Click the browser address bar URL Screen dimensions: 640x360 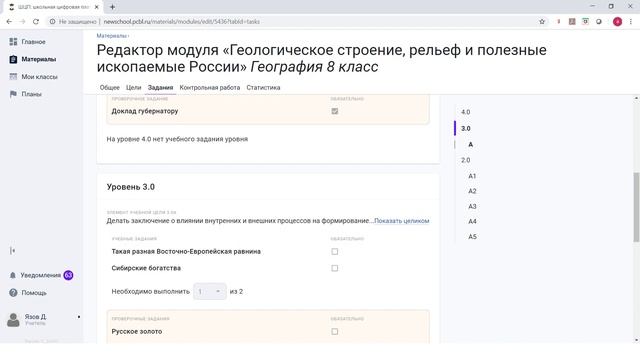click(x=182, y=22)
